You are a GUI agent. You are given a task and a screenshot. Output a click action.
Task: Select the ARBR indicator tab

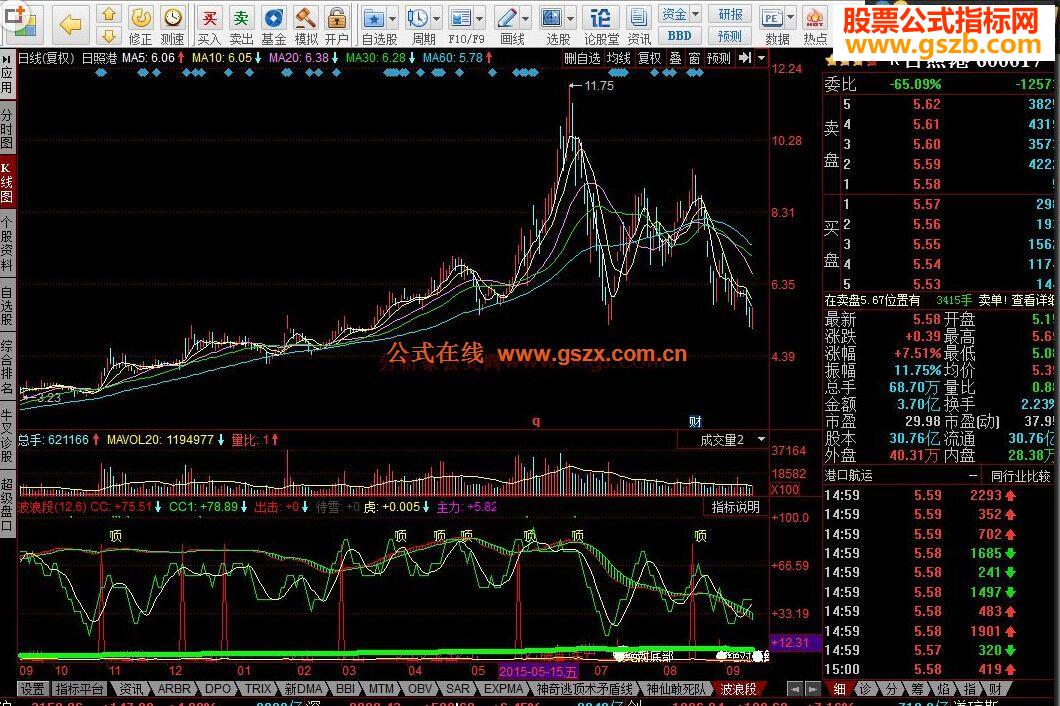point(174,689)
